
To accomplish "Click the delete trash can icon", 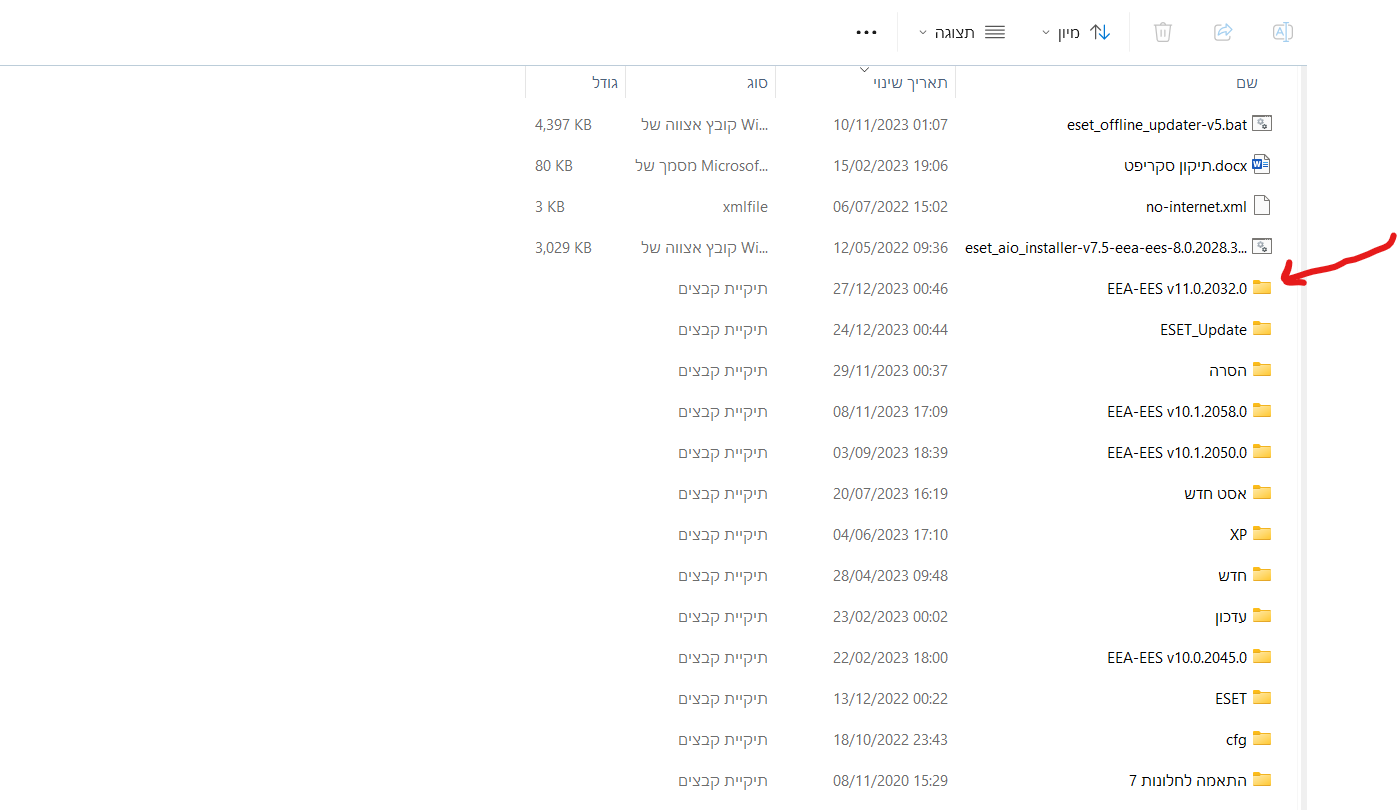I will 1163,32.
